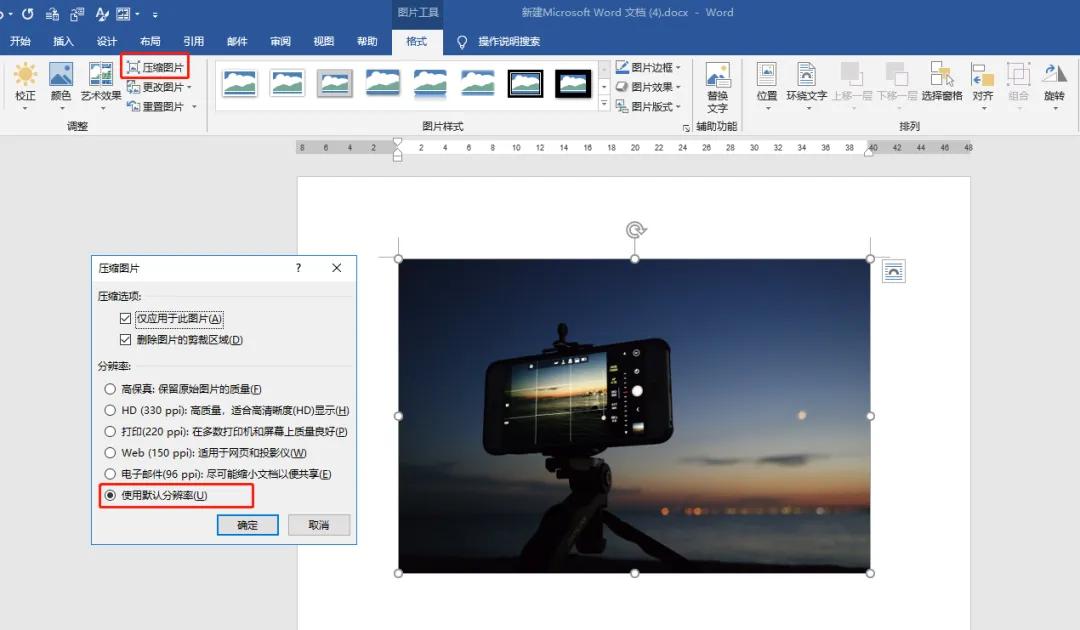Expand the 图片效果 (Picture Effects) dropdown
This screenshot has width=1080, height=630.
[648, 87]
